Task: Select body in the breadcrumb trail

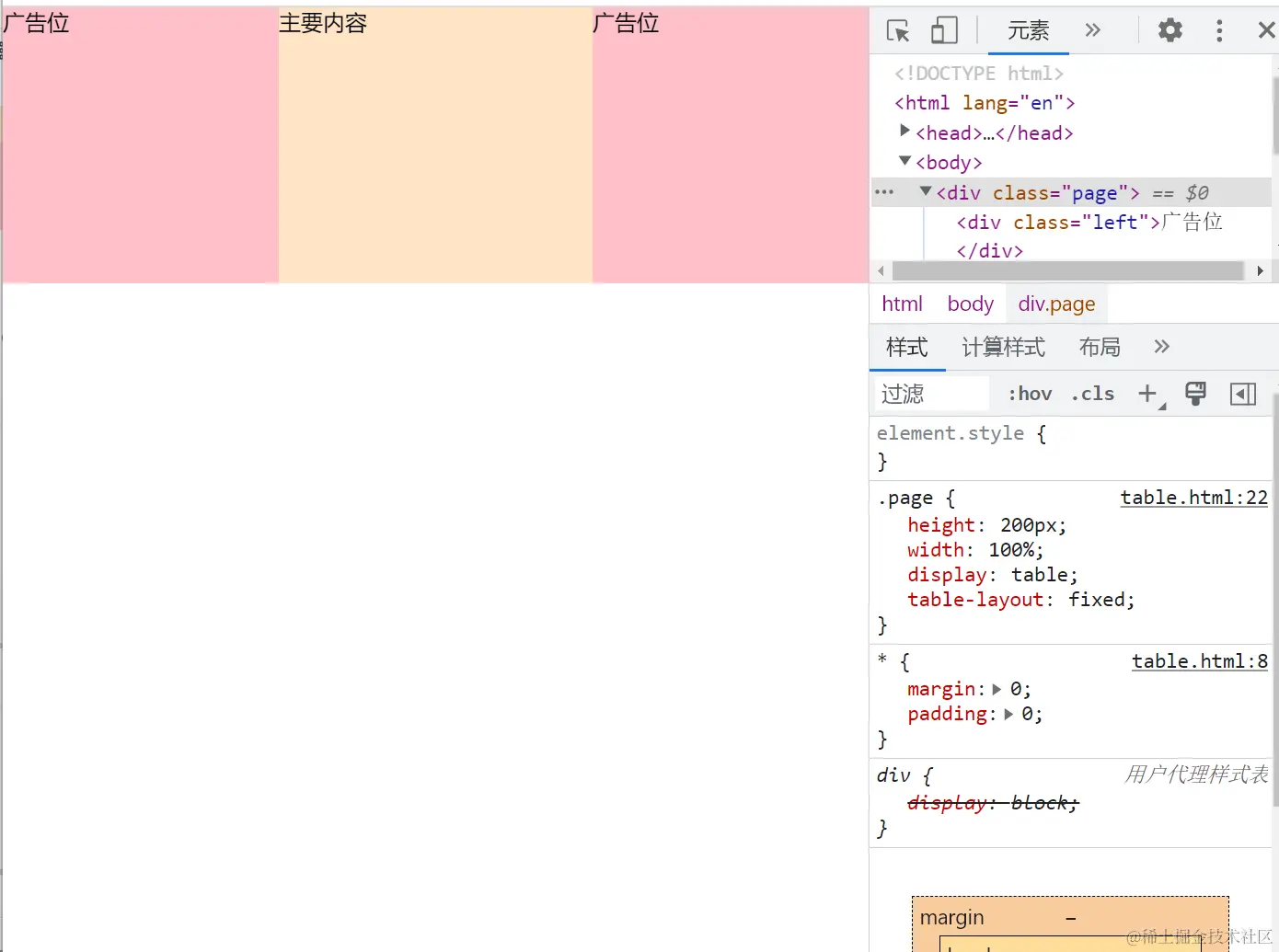Action: pos(970,304)
